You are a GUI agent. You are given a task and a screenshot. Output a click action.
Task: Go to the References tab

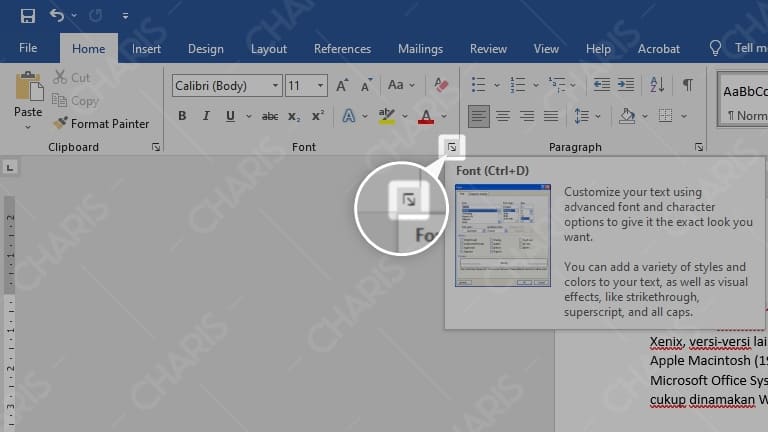point(342,48)
